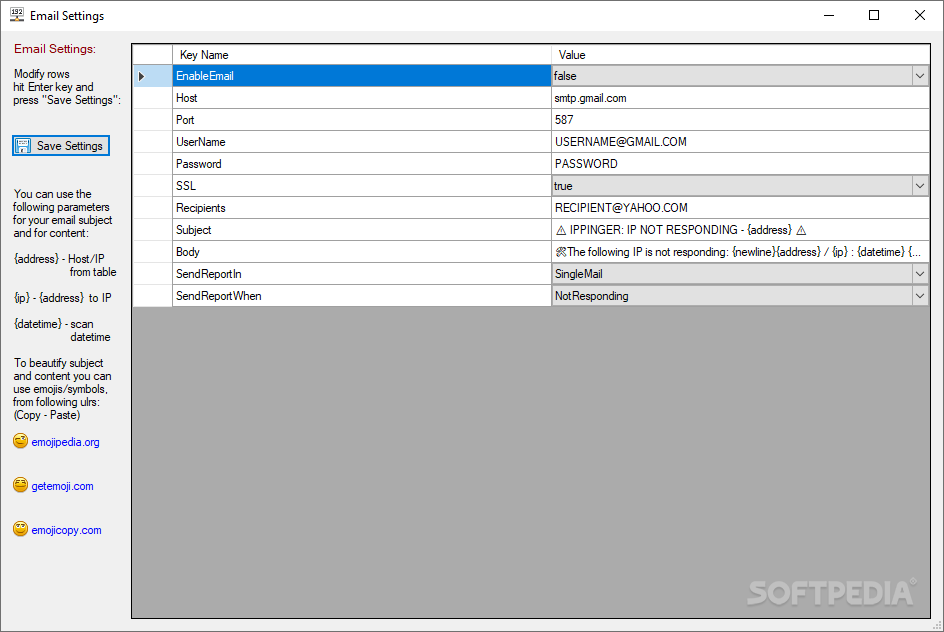Click the app icon in the title bar
The height and width of the screenshot is (632, 944).
coord(17,15)
